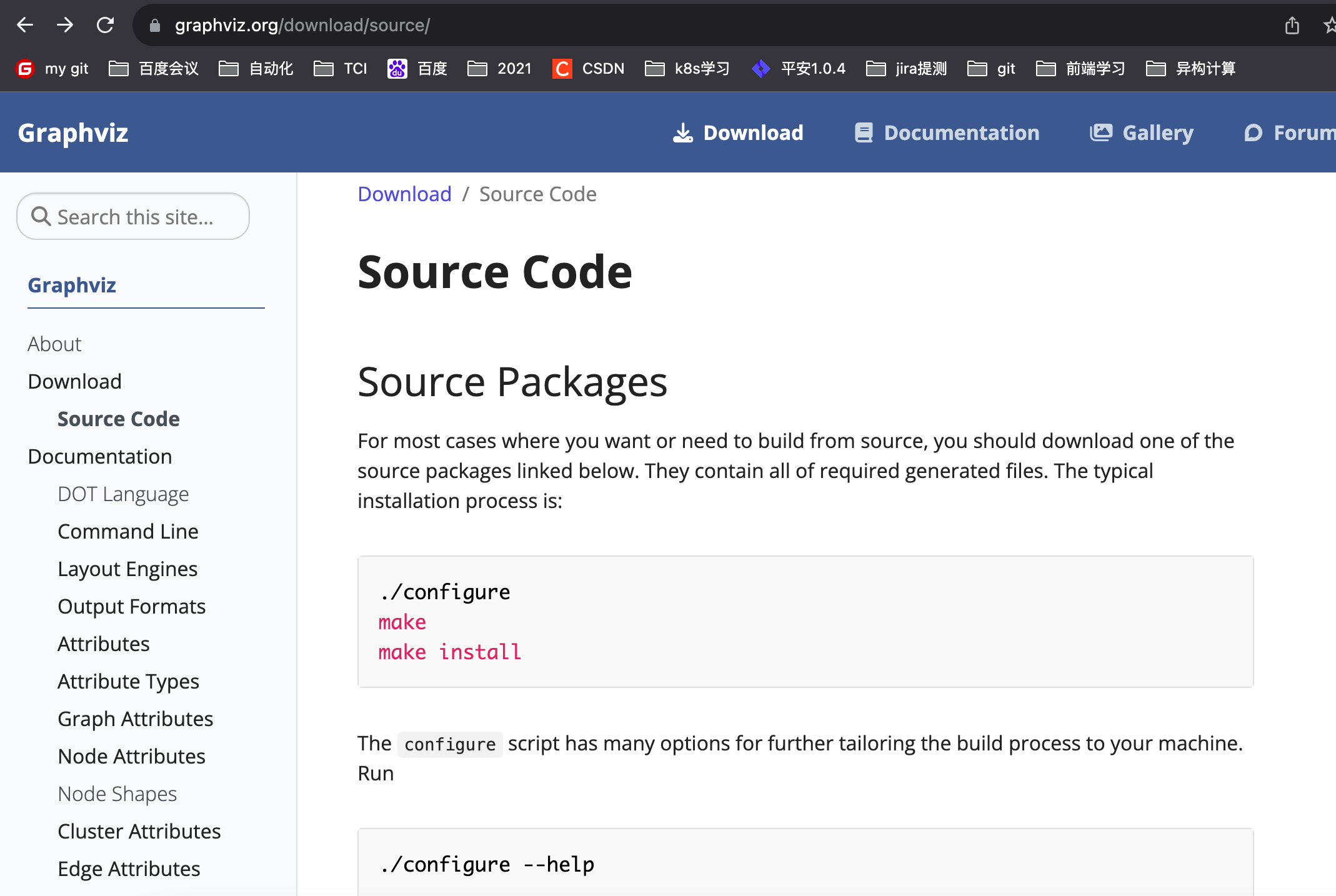This screenshot has height=896, width=1336.
Task: Click the ./configure --help code line
Action: click(487, 864)
